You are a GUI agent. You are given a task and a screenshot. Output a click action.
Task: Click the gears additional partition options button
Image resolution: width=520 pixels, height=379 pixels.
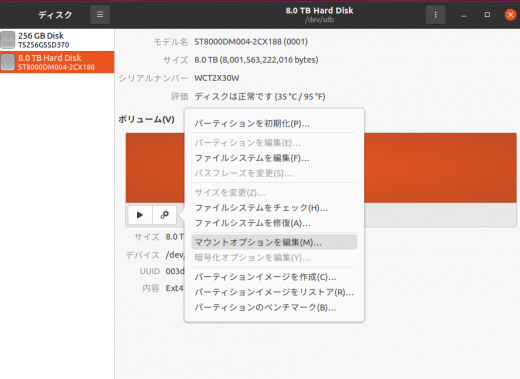point(164,215)
